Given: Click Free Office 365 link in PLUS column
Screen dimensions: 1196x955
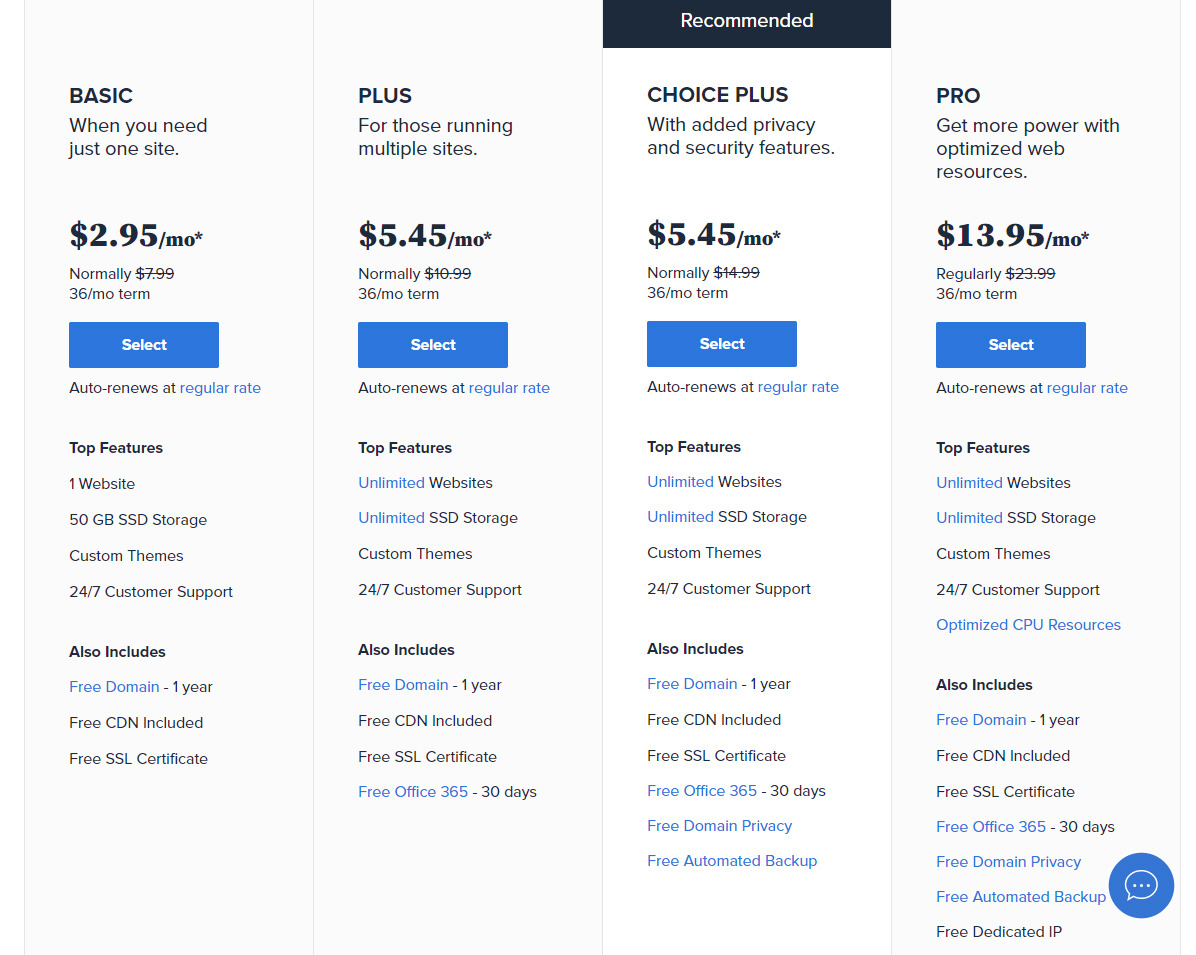Looking at the screenshot, I should (413, 790).
